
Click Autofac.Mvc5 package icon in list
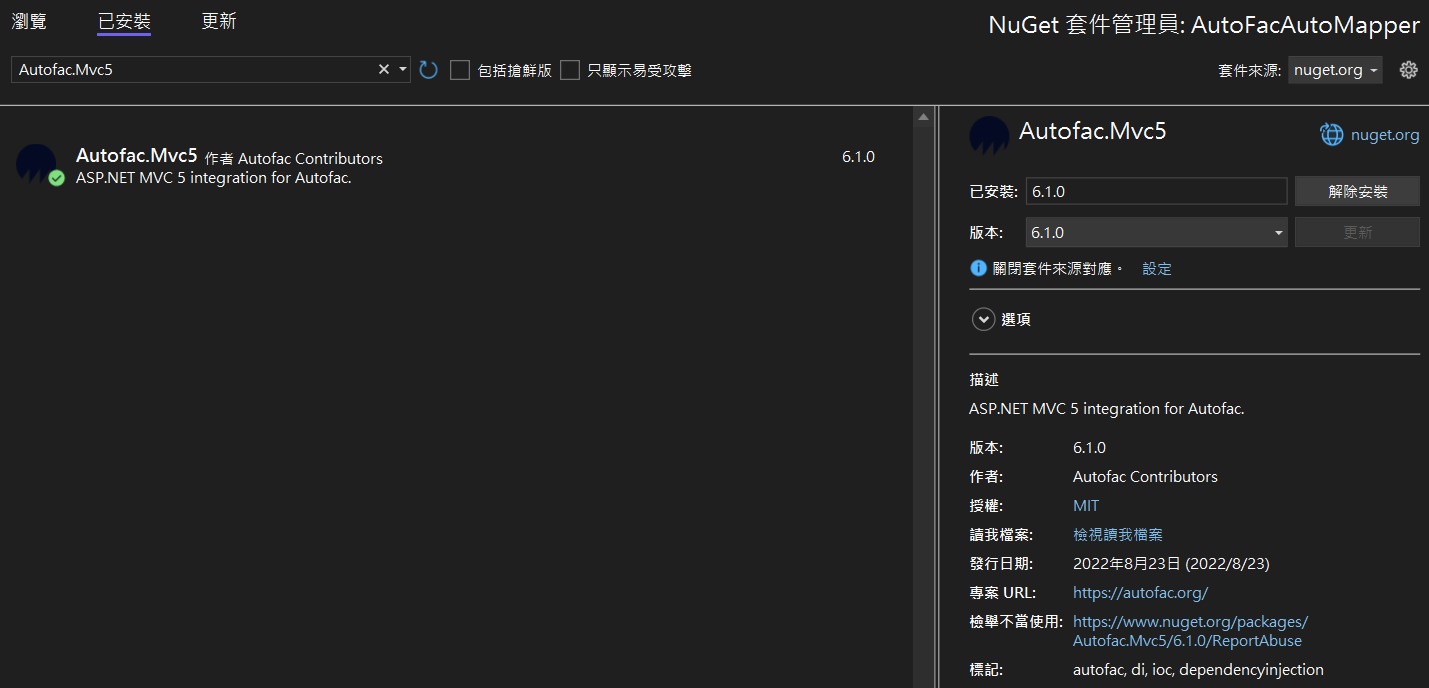click(36, 164)
